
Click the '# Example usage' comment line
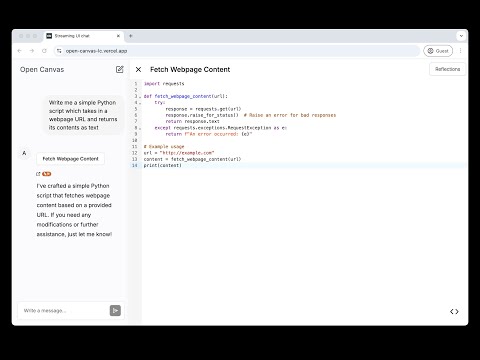[x=164, y=147]
